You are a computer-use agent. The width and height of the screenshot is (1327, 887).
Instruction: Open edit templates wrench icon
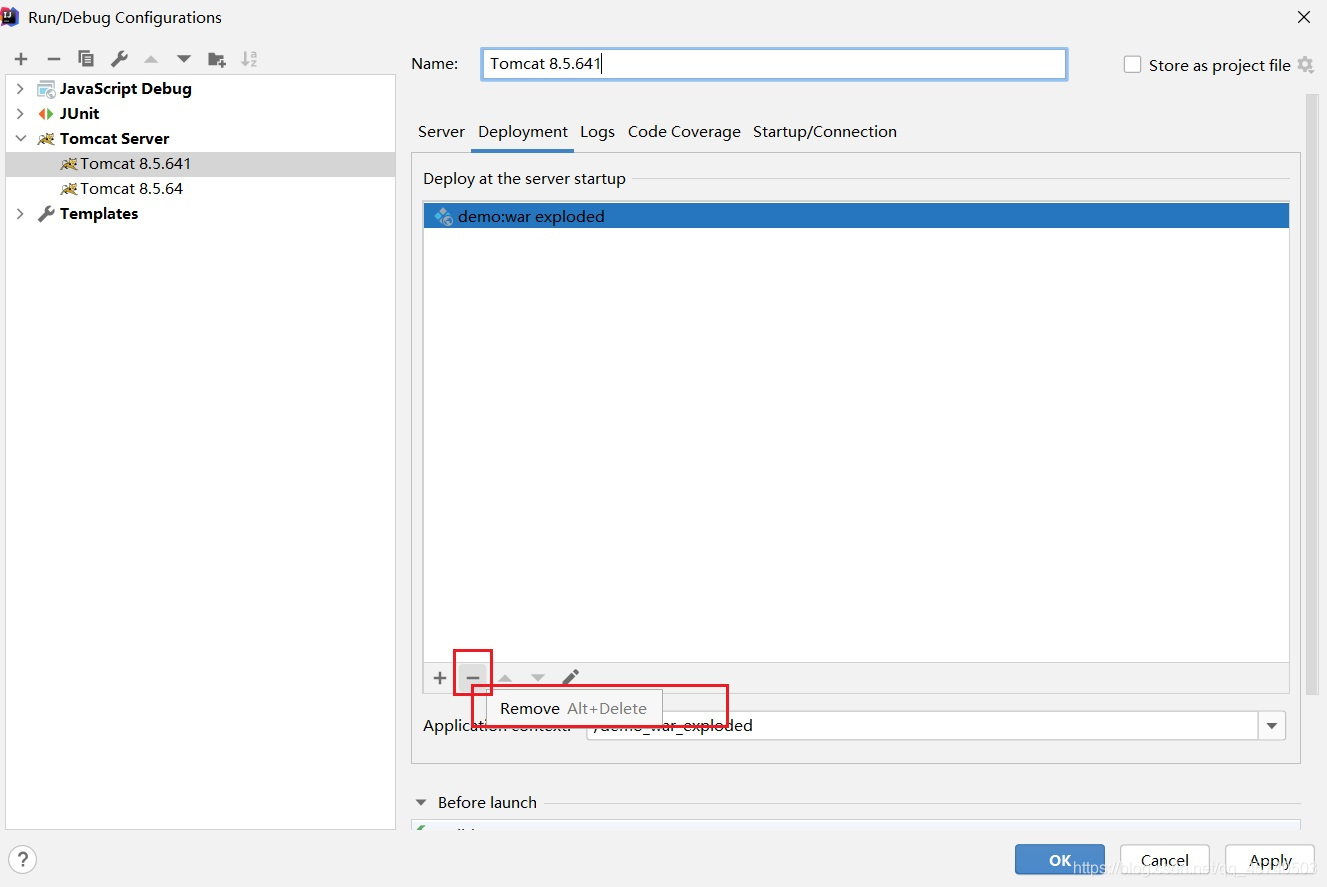point(118,59)
